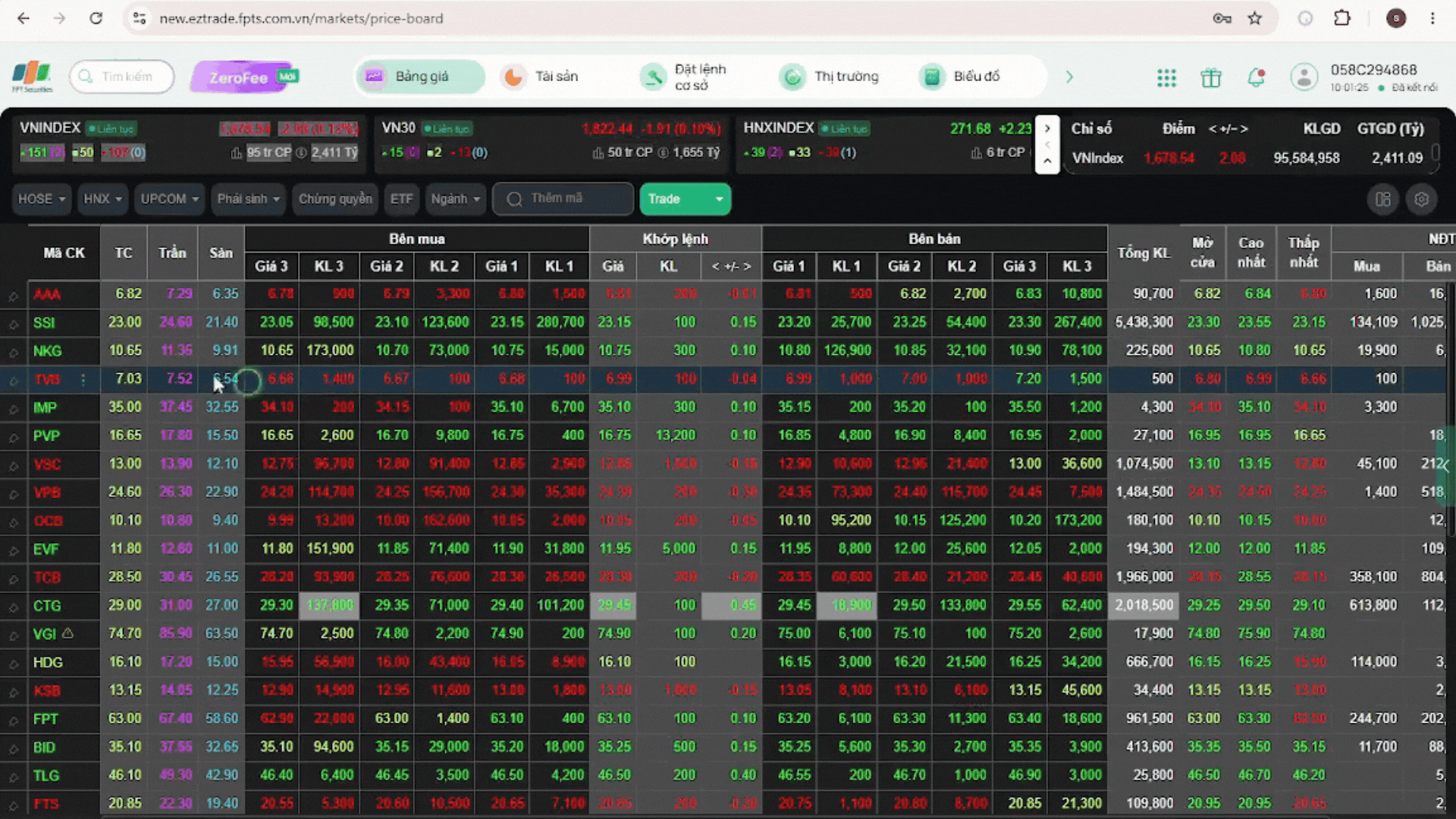Expand the Ngành dropdown

click(x=455, y=199)
